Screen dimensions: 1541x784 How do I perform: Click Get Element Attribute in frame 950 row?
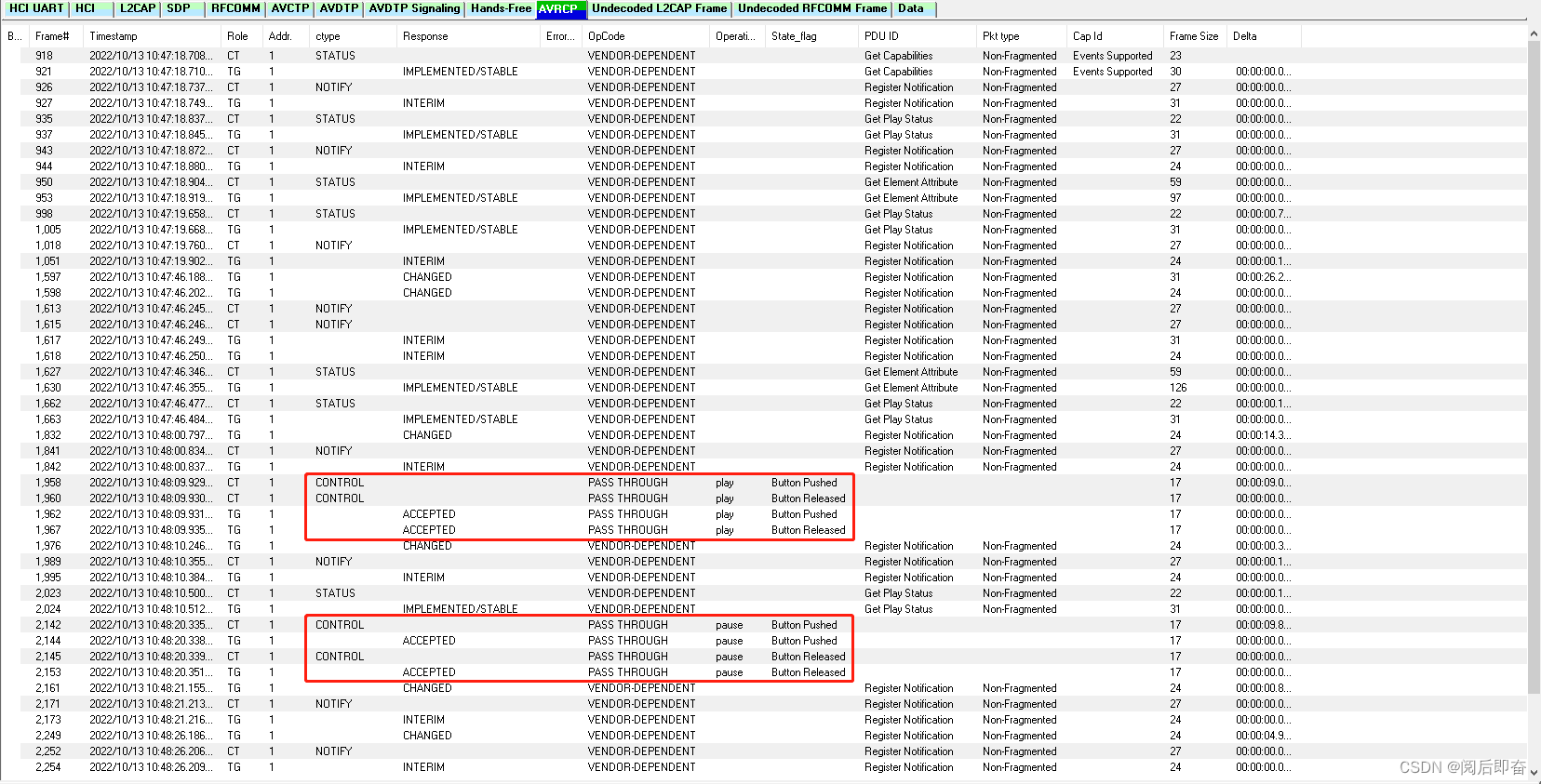pos(910,182)
